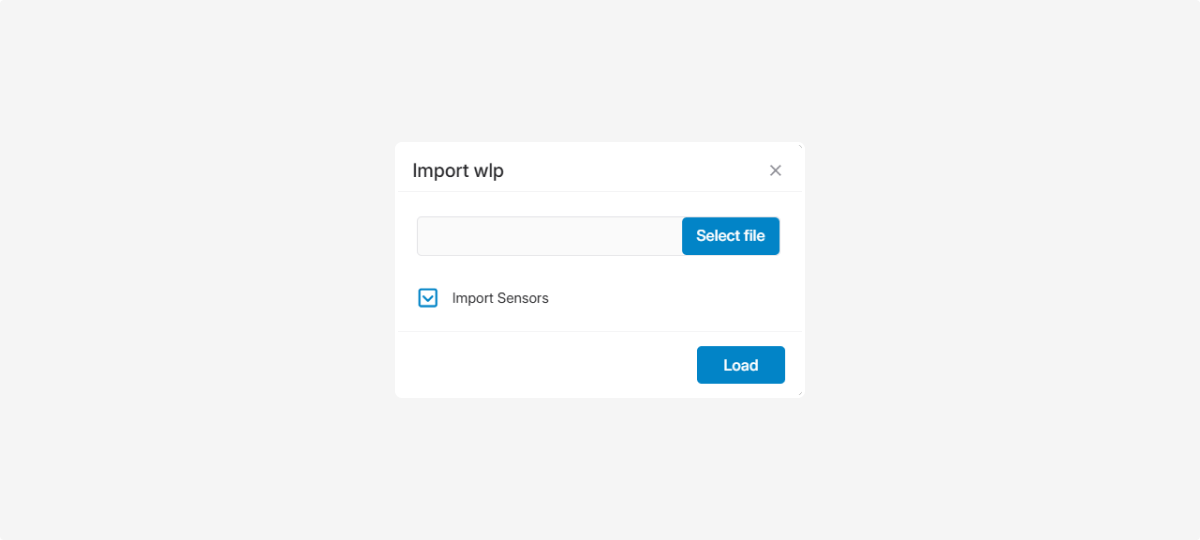Click the X icon in dialog header

click(x=775, y=171)
